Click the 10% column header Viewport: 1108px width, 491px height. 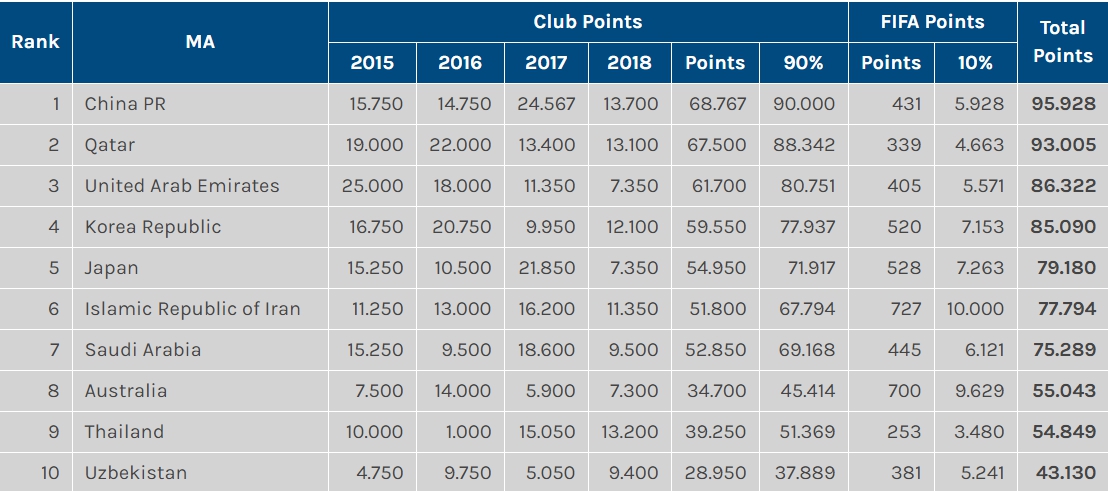point(975,62)
